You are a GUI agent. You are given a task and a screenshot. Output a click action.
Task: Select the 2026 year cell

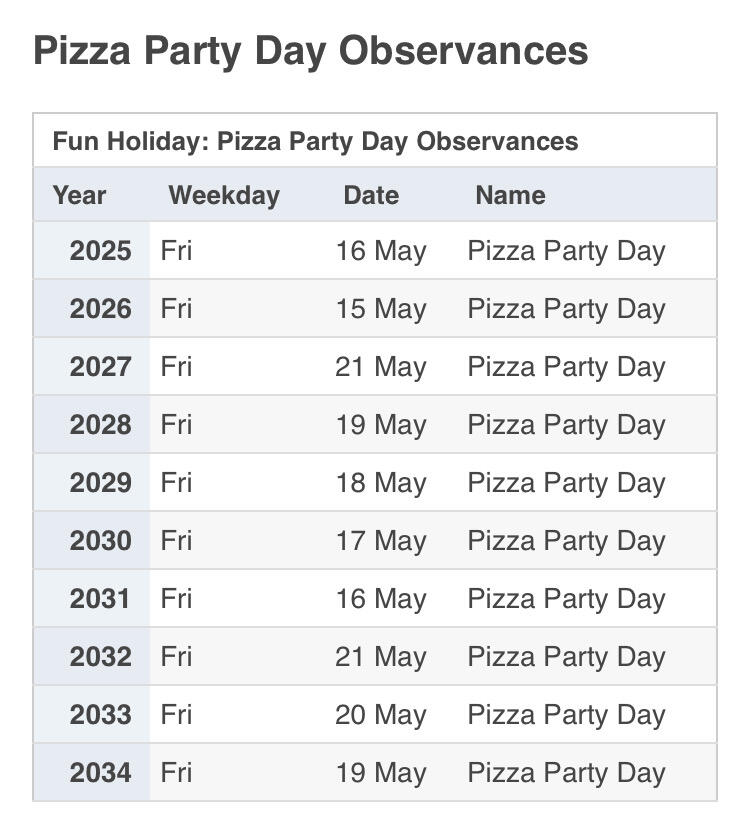[x=92, y=308]
